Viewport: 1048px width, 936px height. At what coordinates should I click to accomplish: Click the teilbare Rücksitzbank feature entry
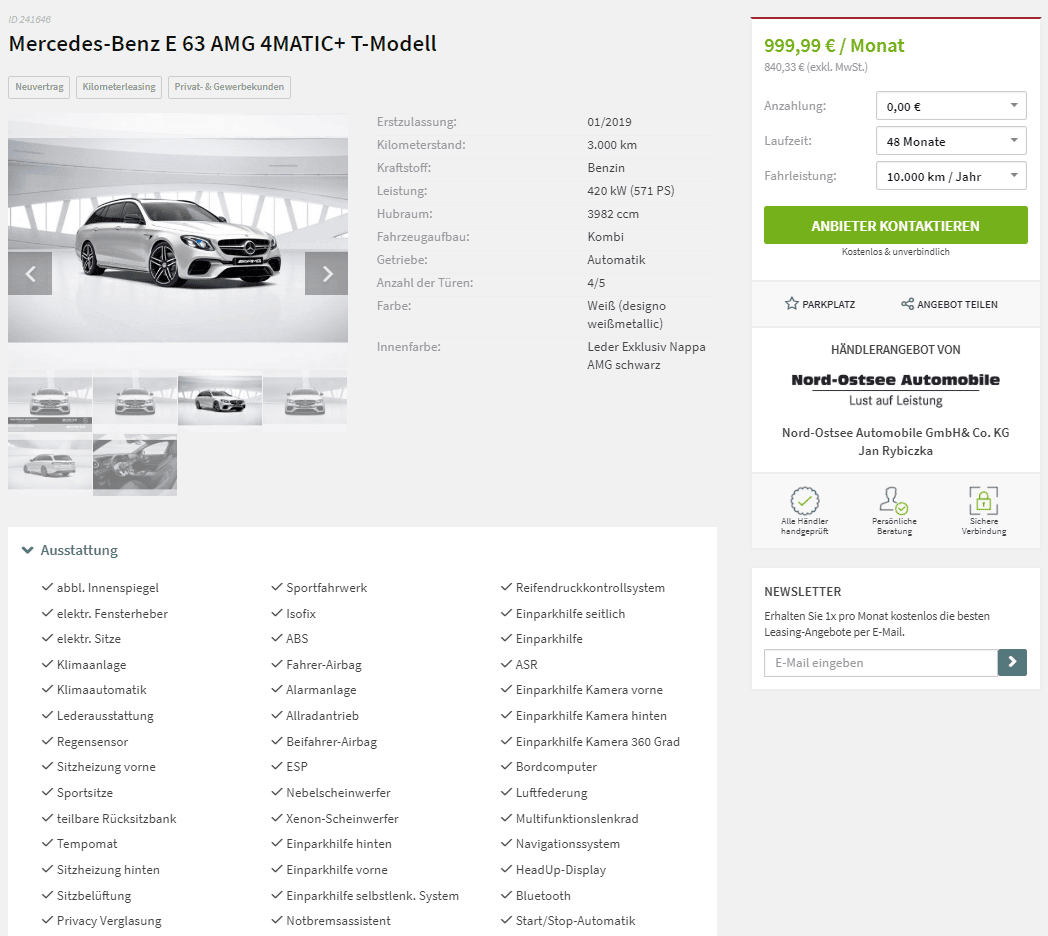(x=116, y=818)
